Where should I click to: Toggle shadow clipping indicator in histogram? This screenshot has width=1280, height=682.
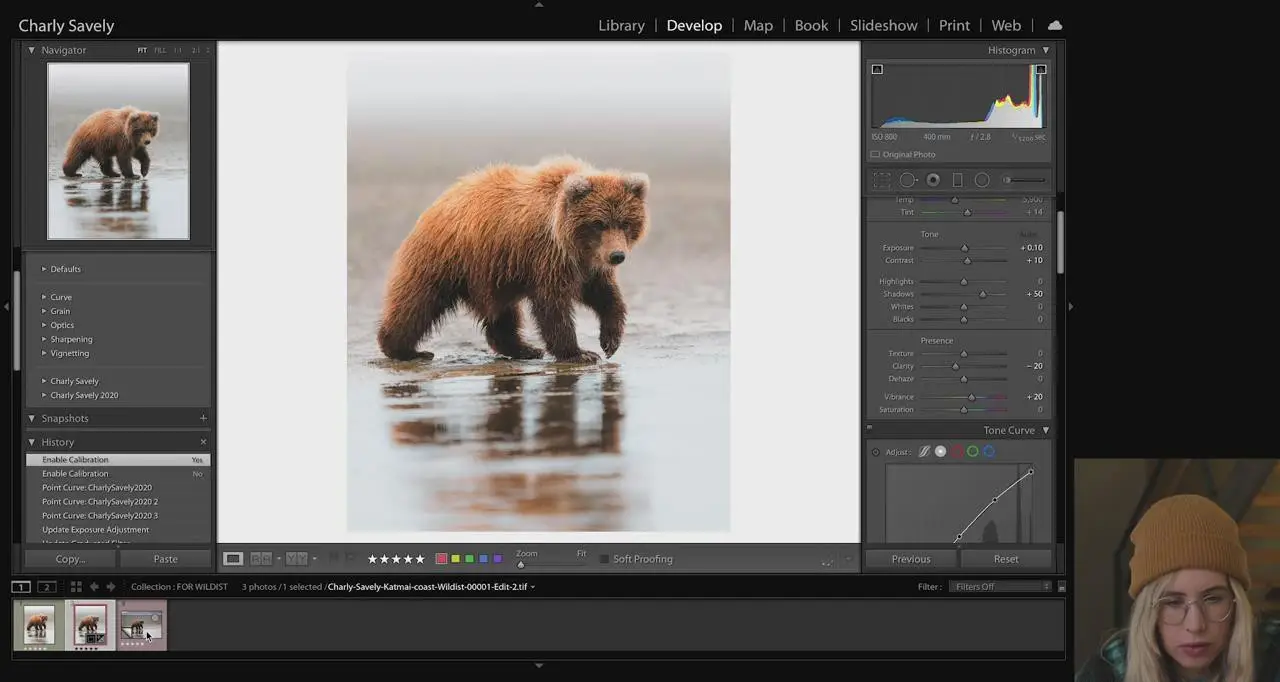click(877, 69)
